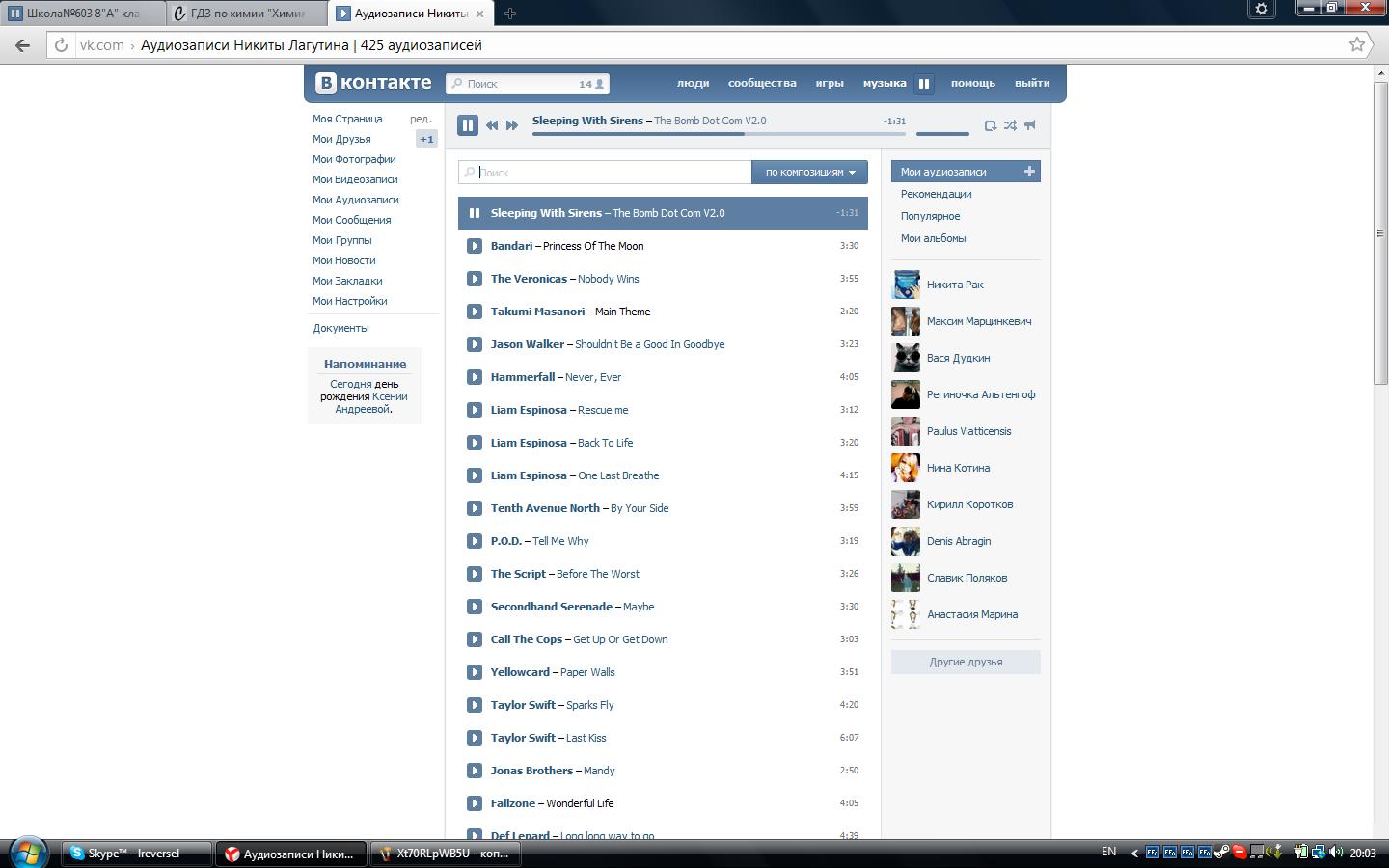Seek in the track progress bar
1389x868 pixels.
click(719, 134)
